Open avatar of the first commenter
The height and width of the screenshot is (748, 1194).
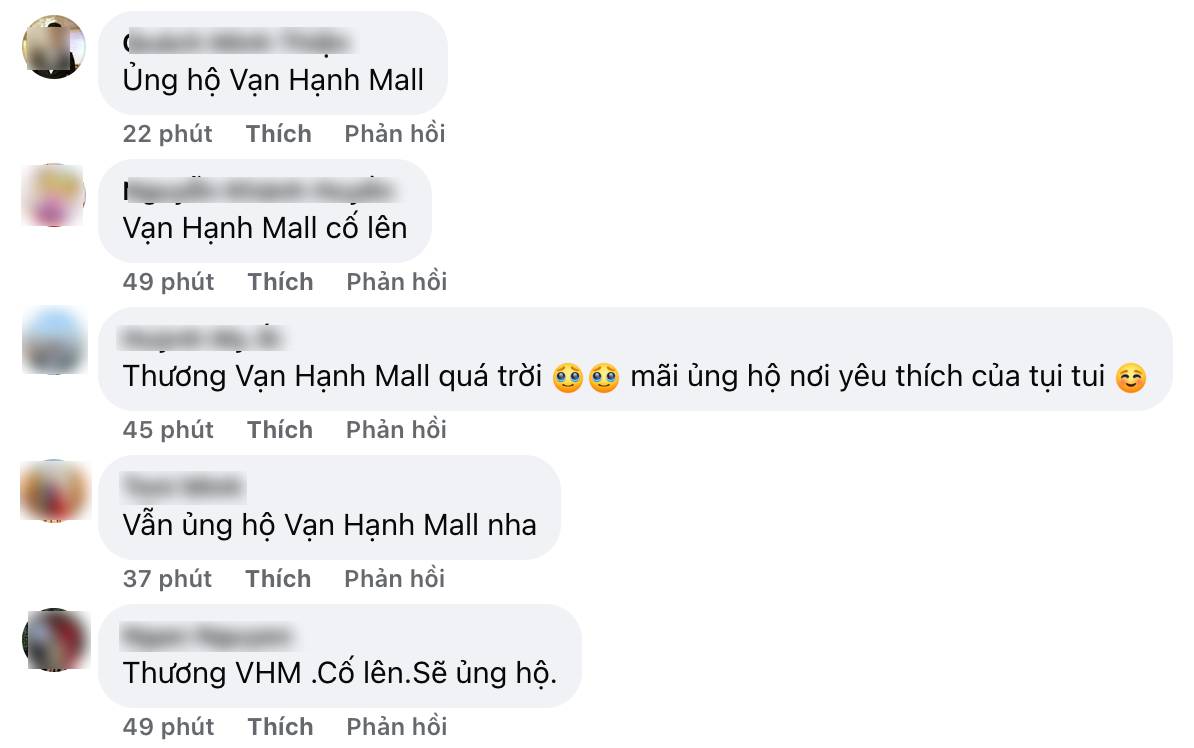point(53,47)
